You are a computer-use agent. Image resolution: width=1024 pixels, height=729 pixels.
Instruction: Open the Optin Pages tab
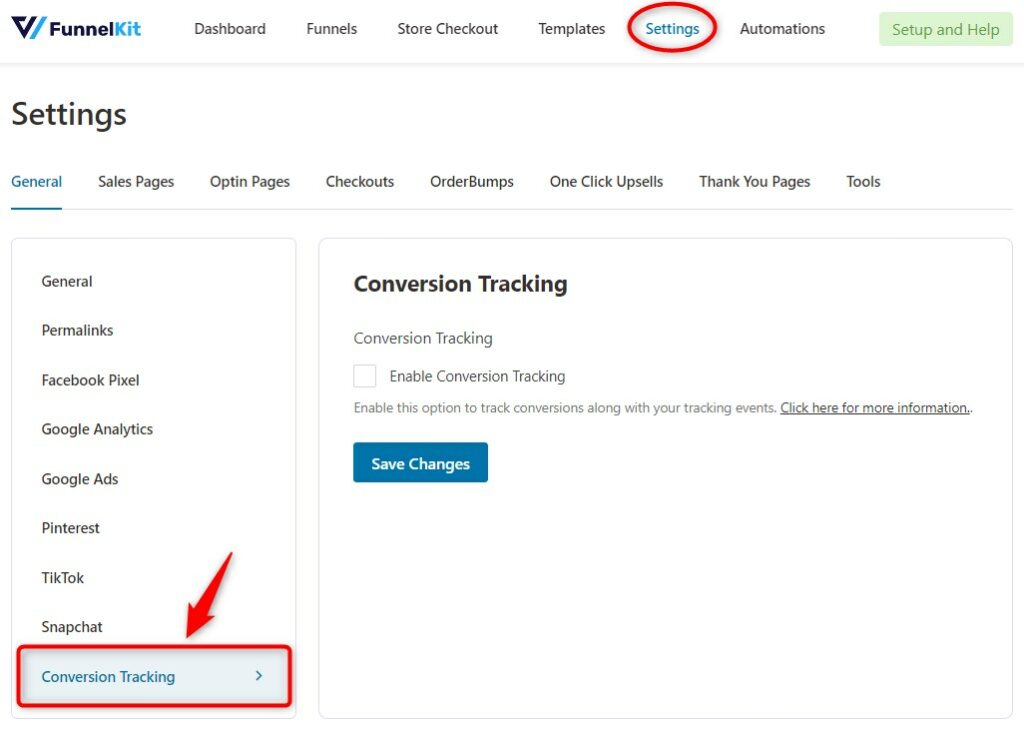click(249, 182)
